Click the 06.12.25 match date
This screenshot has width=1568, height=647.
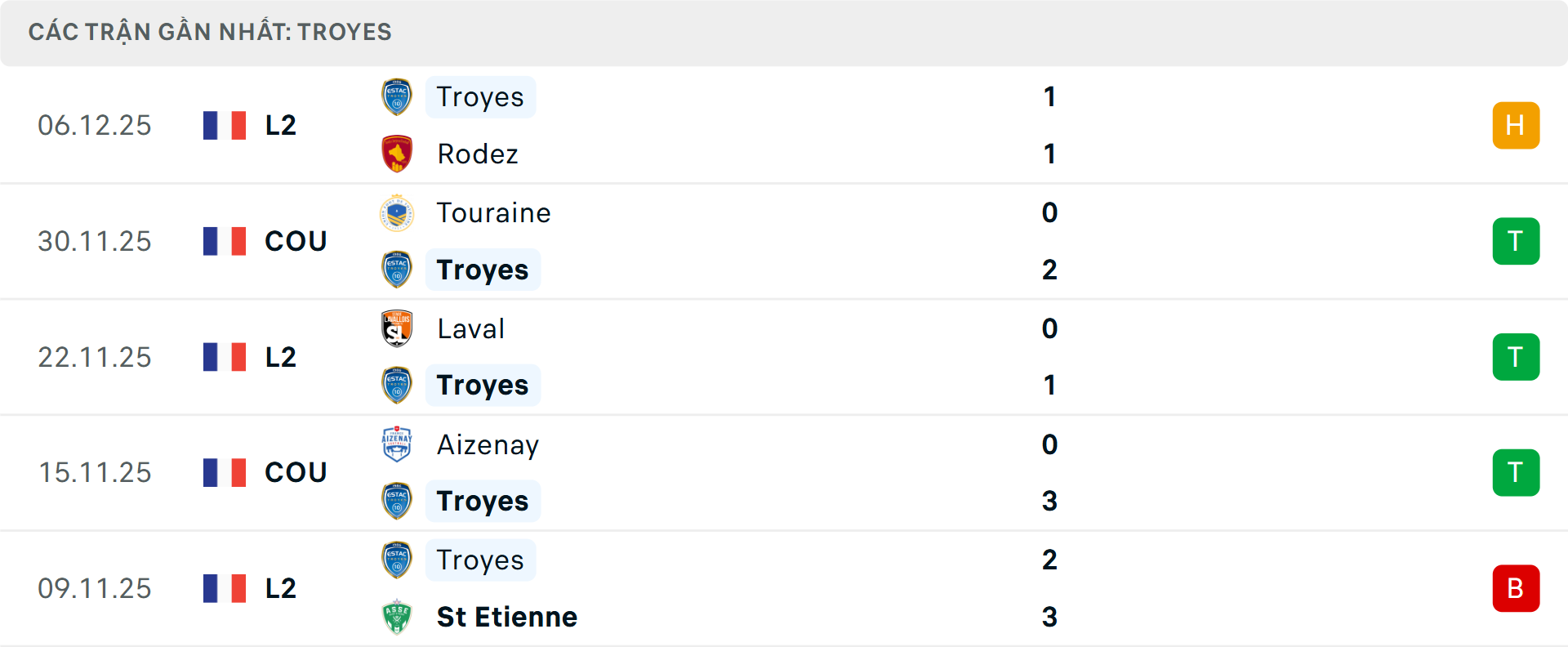(x=95, y=125)
